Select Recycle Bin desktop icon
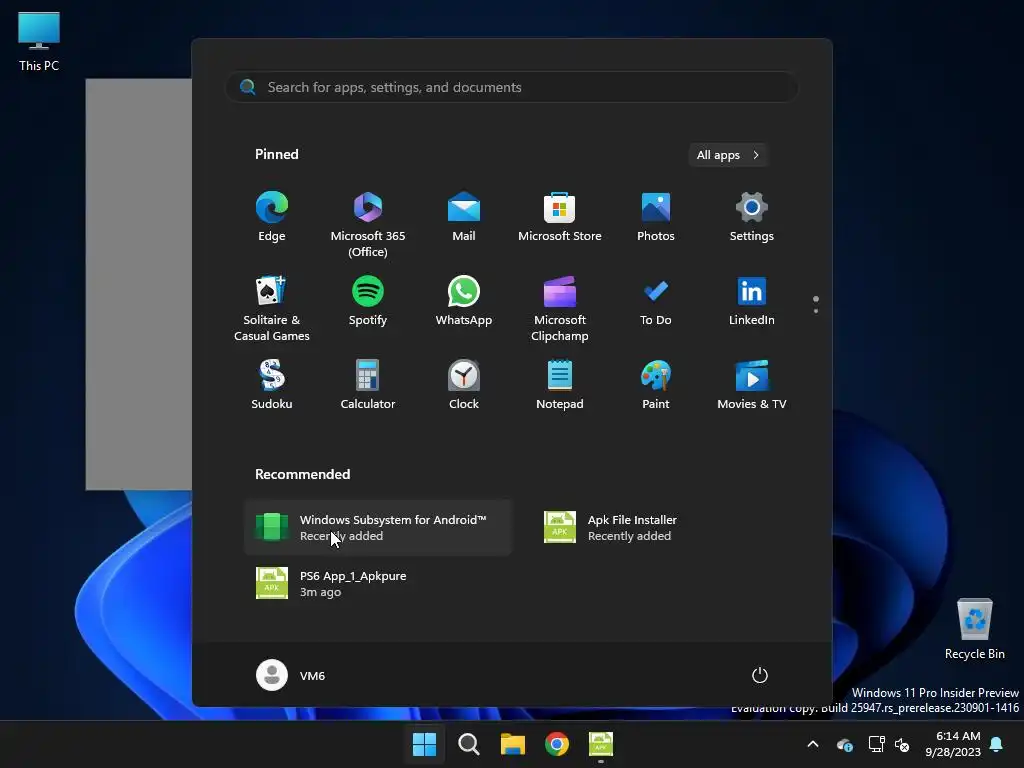This screenshot has height=768, width=1024. point(974,630)
